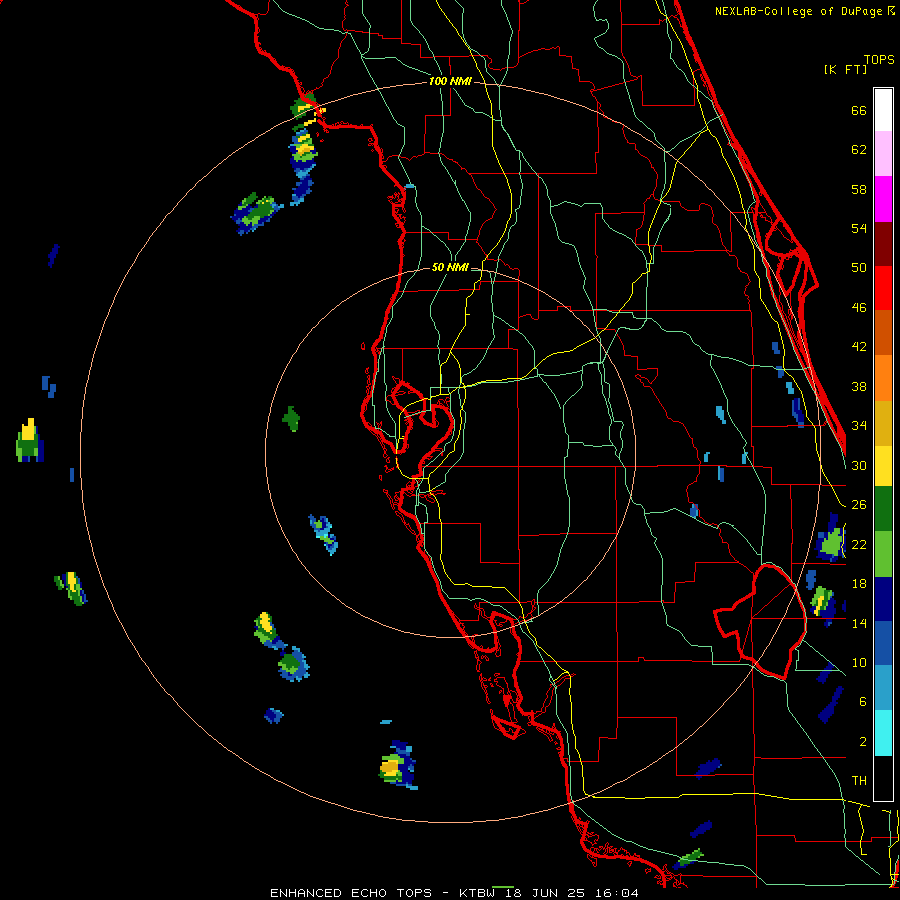Click the 6 scale label

pyautogui.click(x=862, y=701)
